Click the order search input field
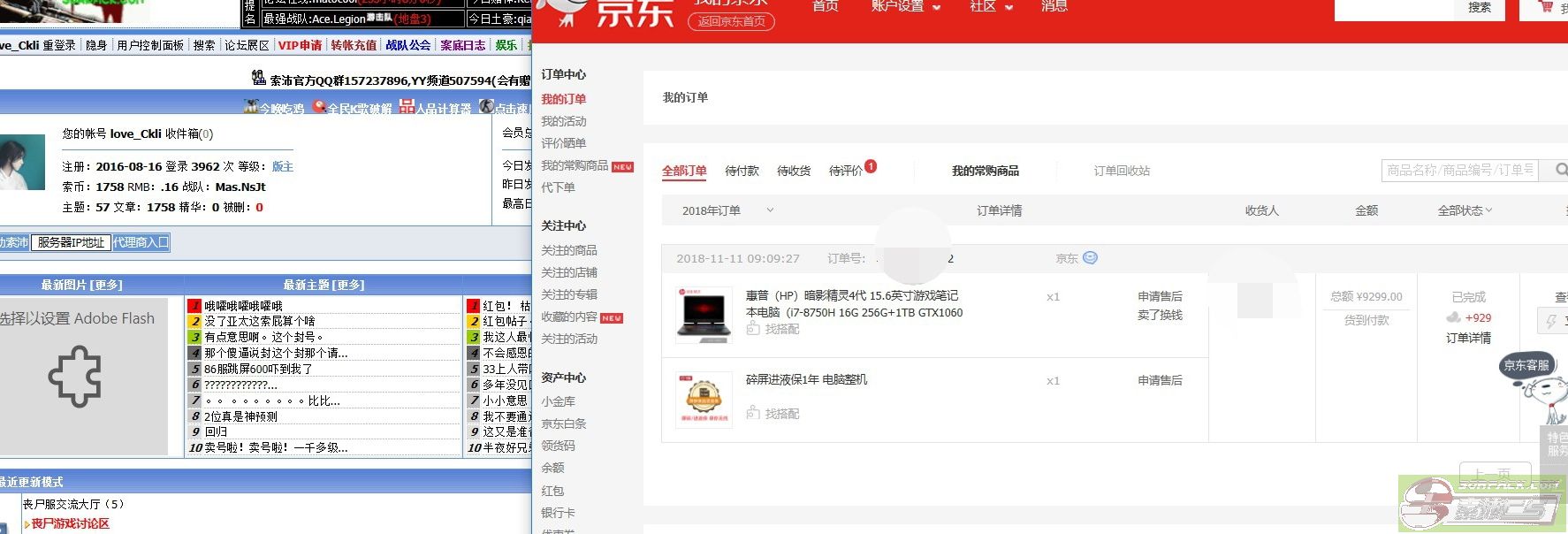The height and width of the screenshot is (534, 1568). pyautogui.click(x=1461, y=170)
